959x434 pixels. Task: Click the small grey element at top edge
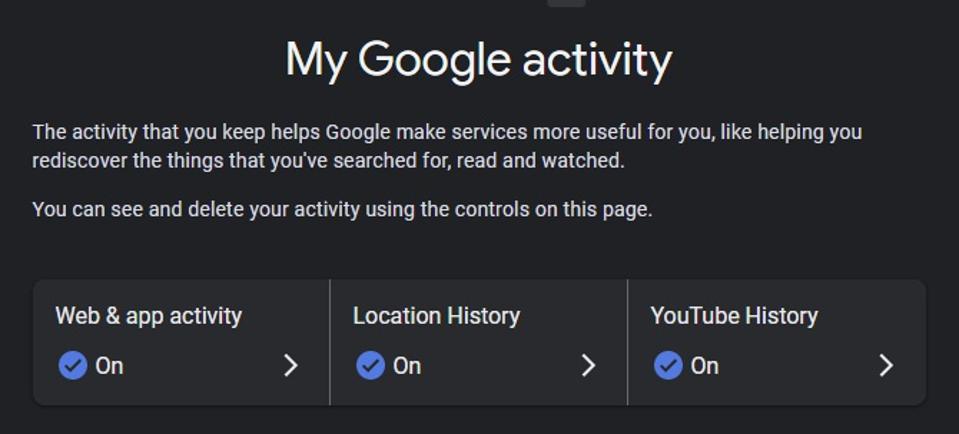(567, 3)
